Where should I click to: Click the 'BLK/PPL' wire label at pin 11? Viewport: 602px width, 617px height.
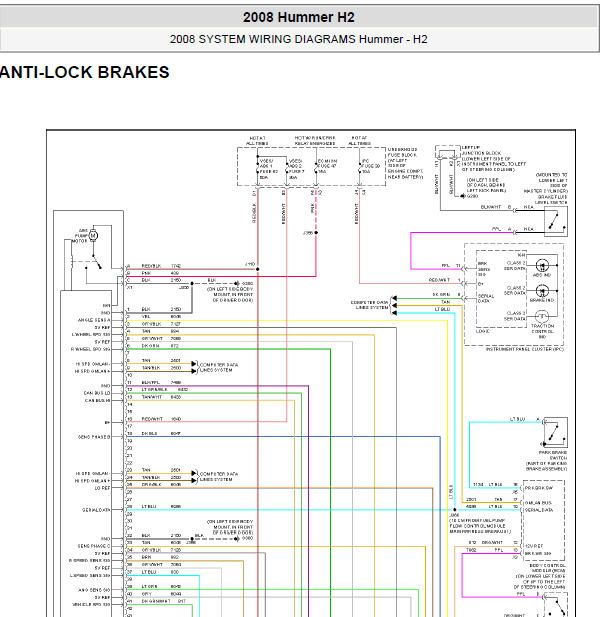click(150, 382)
